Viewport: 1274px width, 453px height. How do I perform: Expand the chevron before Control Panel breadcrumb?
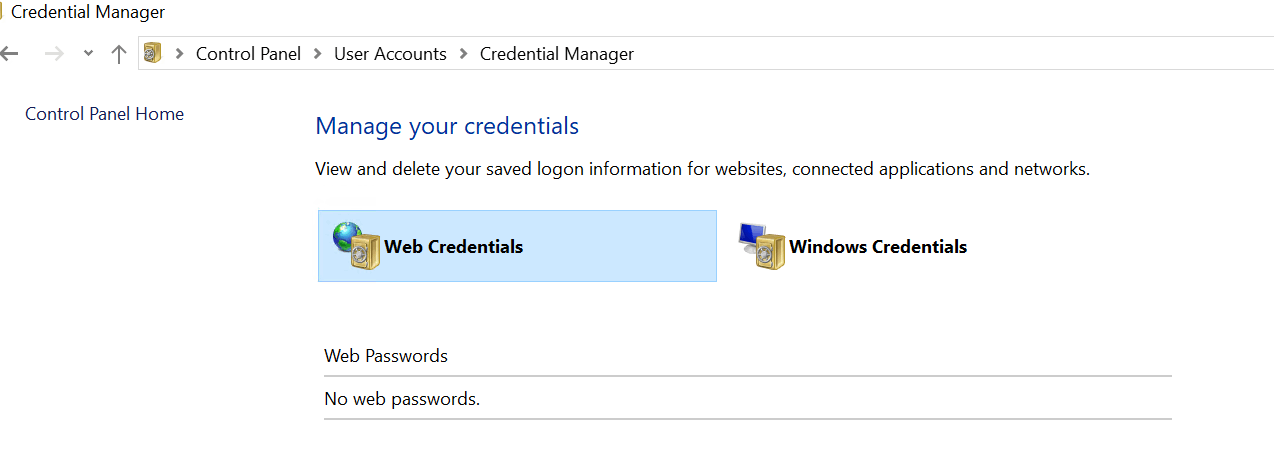(x=180, y=54)
